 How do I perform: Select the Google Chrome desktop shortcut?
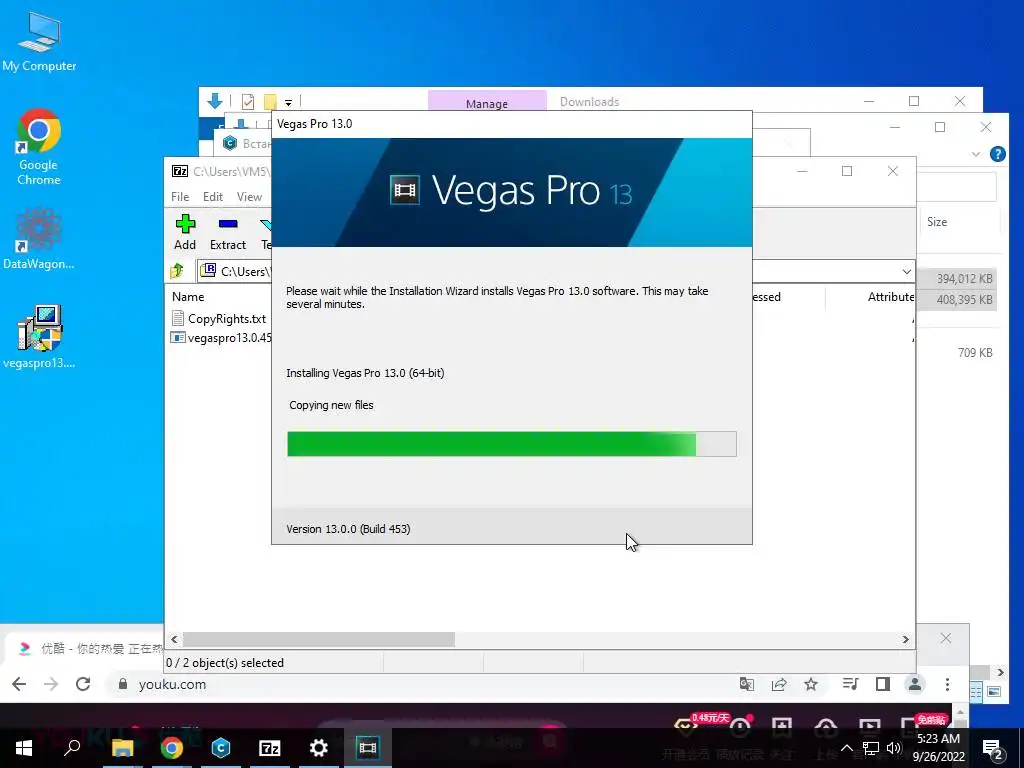[x=39, y=147]
